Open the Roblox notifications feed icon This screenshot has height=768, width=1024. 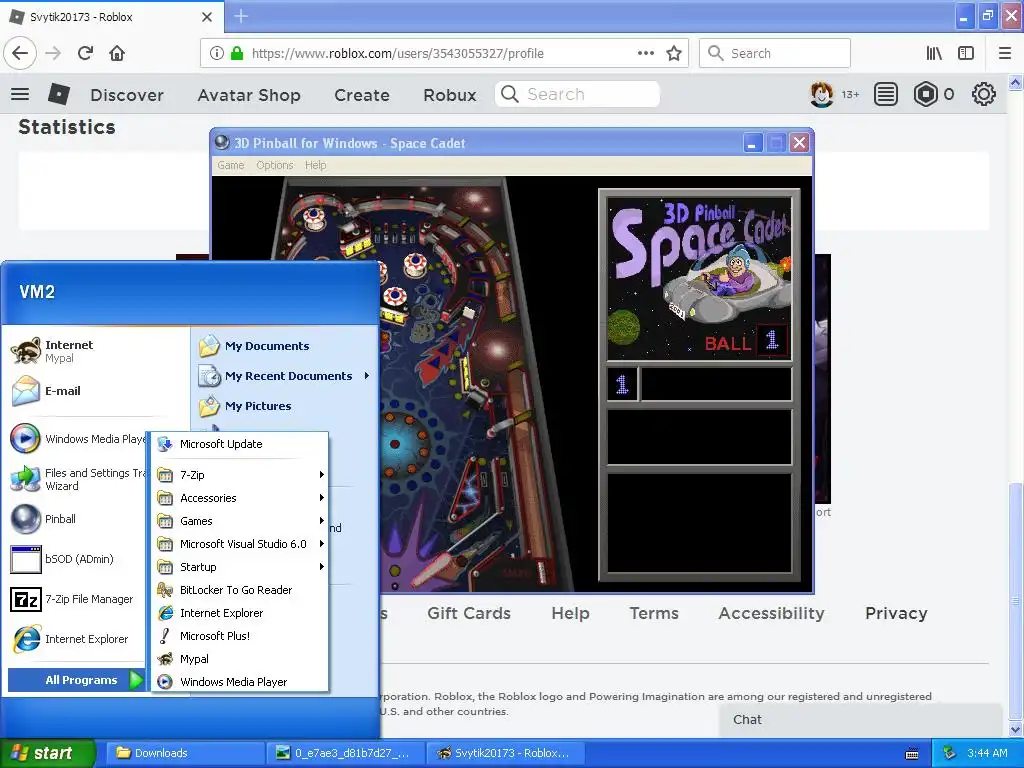(886, 95)
